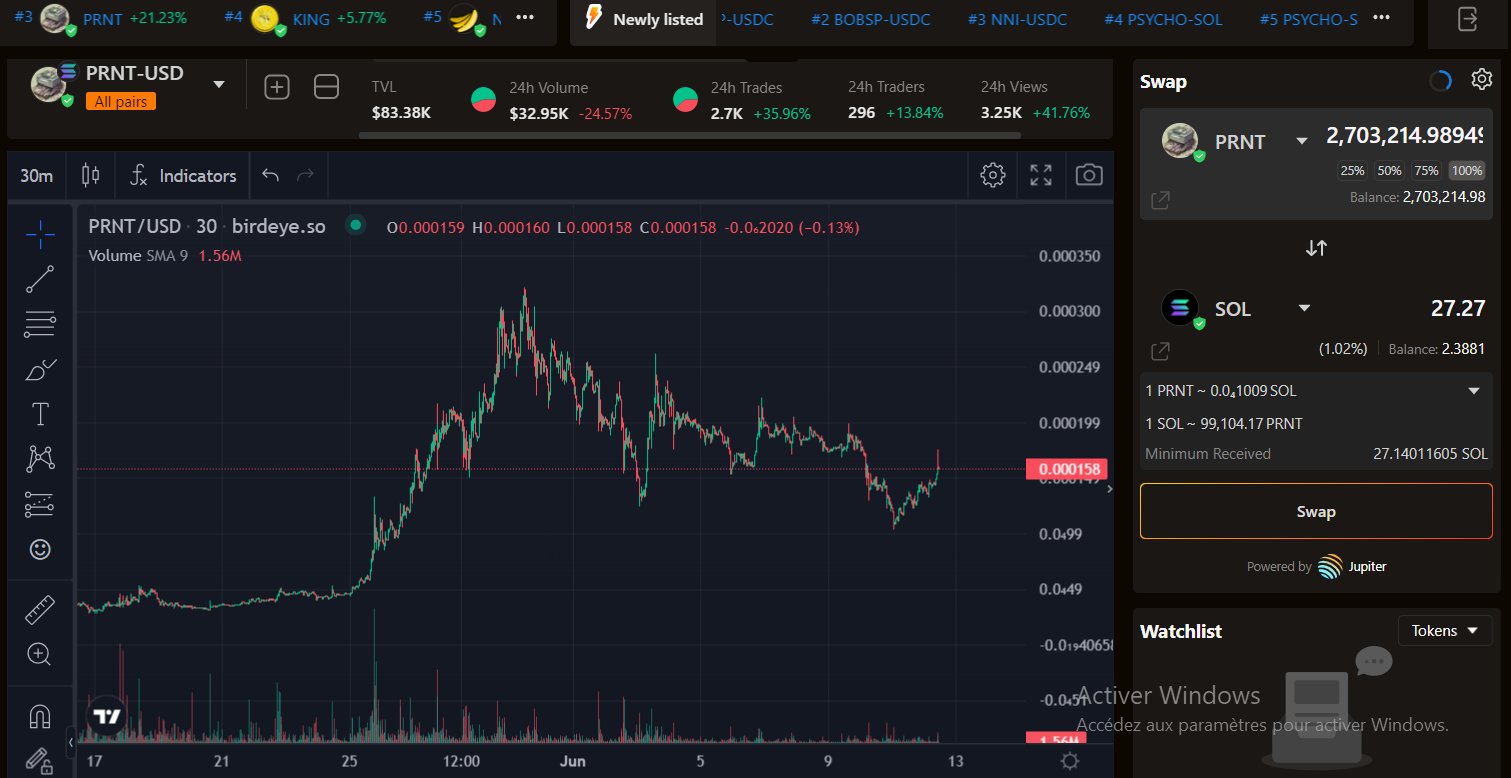Open candlestick chart style selector
Image resolution: width=1511 pixels, height=778 pixels.
coord(90,176)
